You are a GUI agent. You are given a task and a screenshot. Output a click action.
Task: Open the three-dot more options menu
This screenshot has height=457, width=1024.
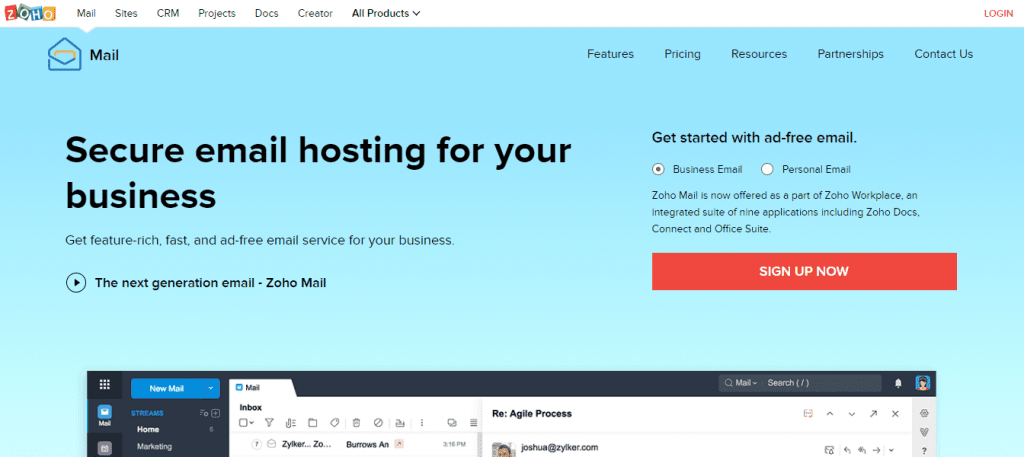422,422
